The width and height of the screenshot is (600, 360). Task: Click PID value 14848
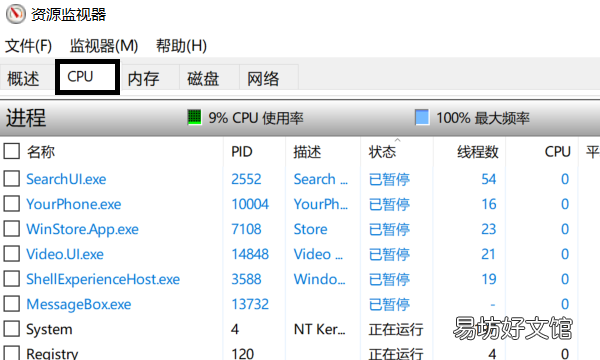[250, 254]
